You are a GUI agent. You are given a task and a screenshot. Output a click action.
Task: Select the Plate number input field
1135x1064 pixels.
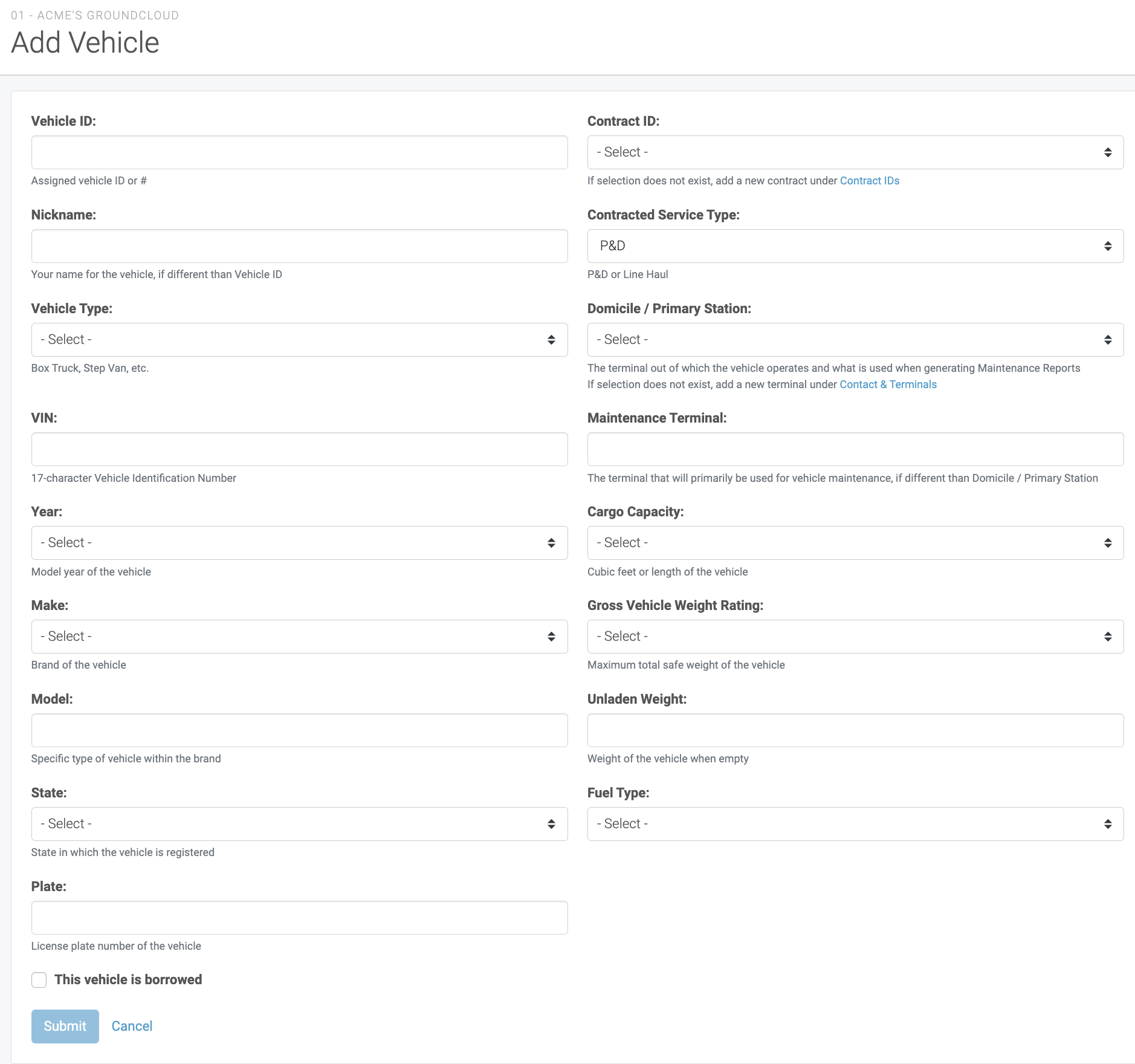pos(299,918)
